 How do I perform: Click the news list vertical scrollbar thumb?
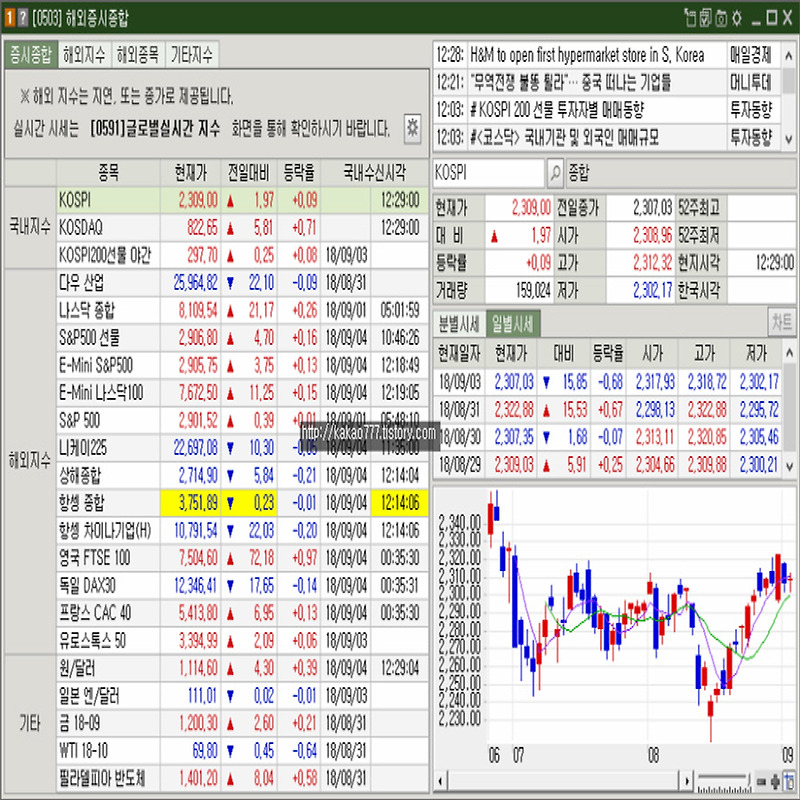click(788, 81)
